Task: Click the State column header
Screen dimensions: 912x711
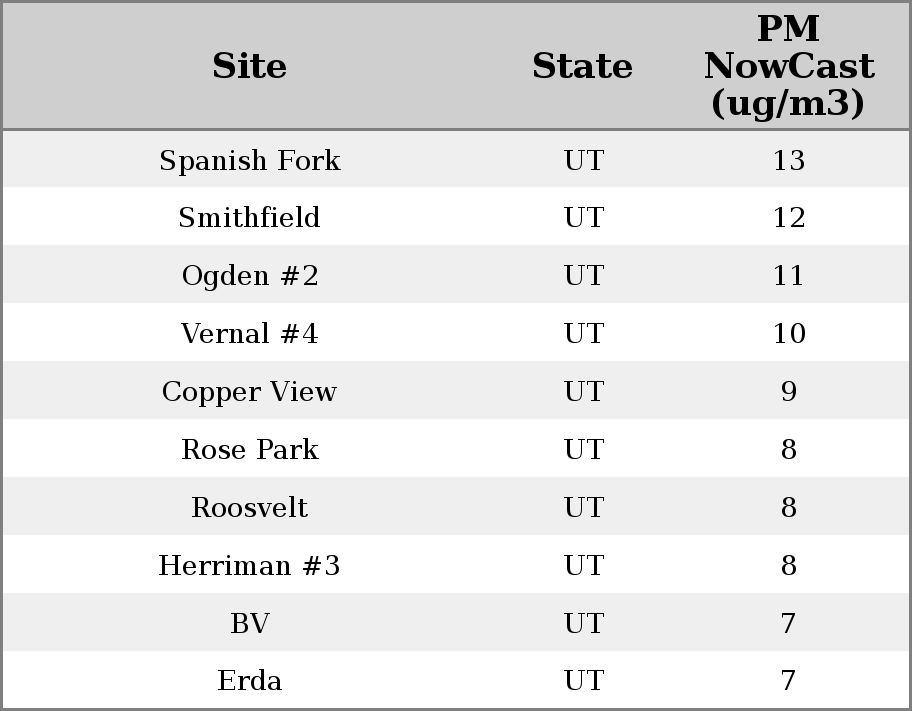Action: pyautogui.click(x=582, y=67)
